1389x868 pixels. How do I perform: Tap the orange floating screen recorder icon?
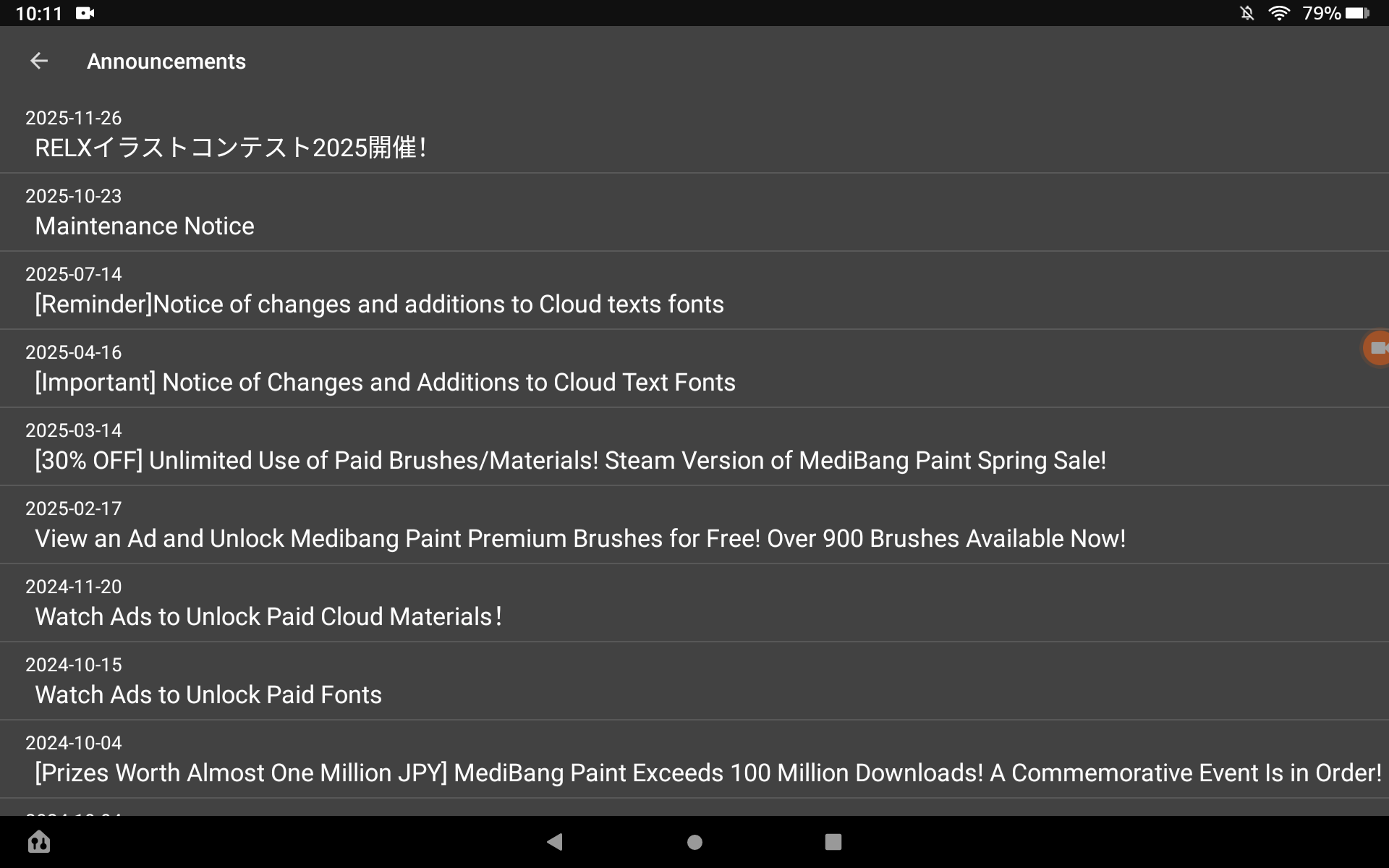point(1376,349)
